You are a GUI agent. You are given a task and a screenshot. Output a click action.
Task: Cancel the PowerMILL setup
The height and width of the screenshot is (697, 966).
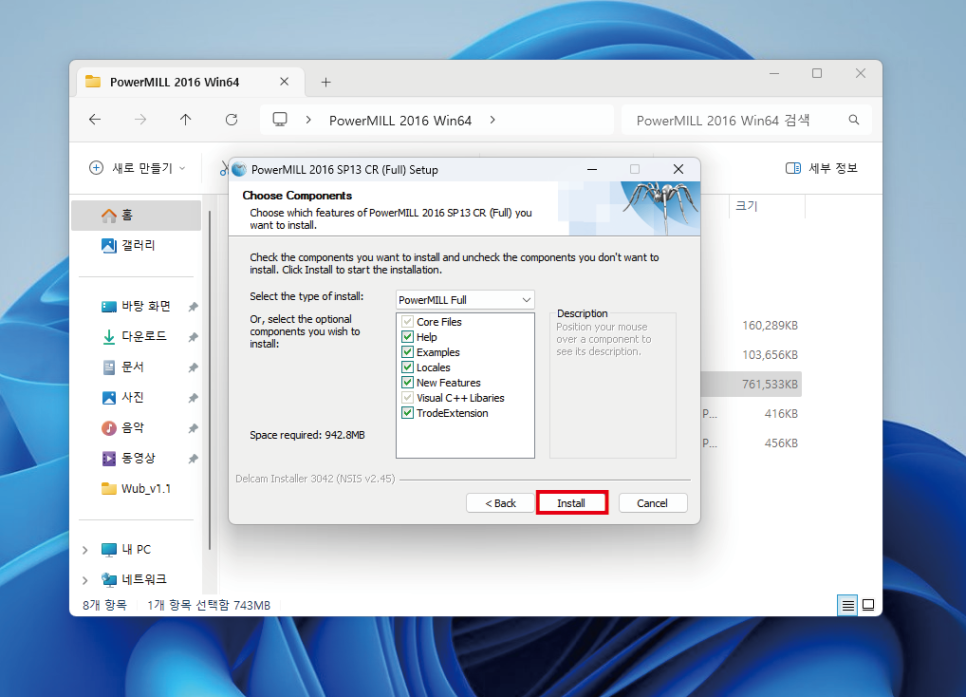coord(652,503)
